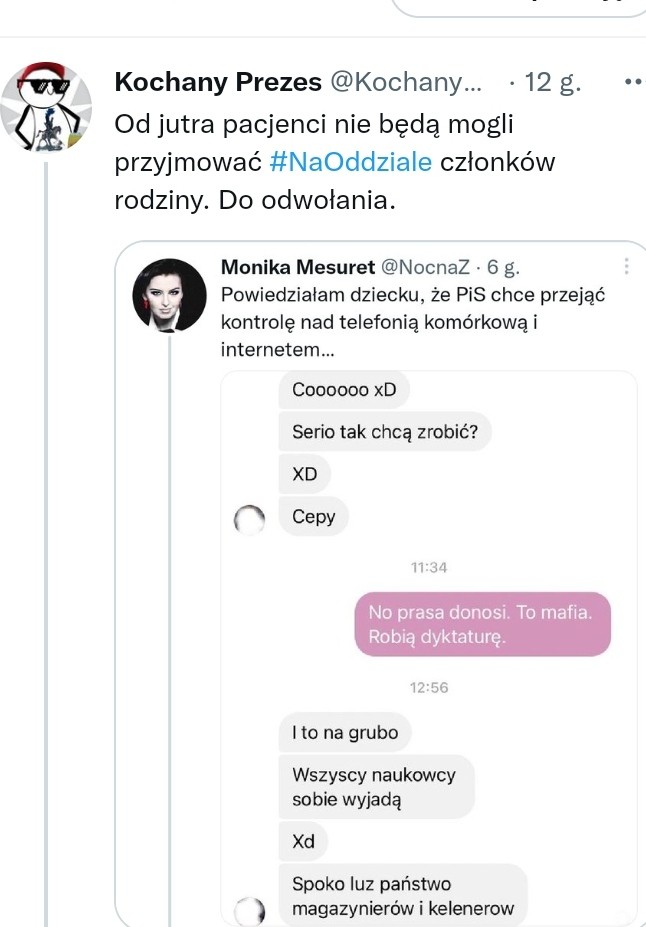The height and width of the screenshot is (927, 646).
Task: Click the @Kochany... handle
Action: (x=405, y=82)
